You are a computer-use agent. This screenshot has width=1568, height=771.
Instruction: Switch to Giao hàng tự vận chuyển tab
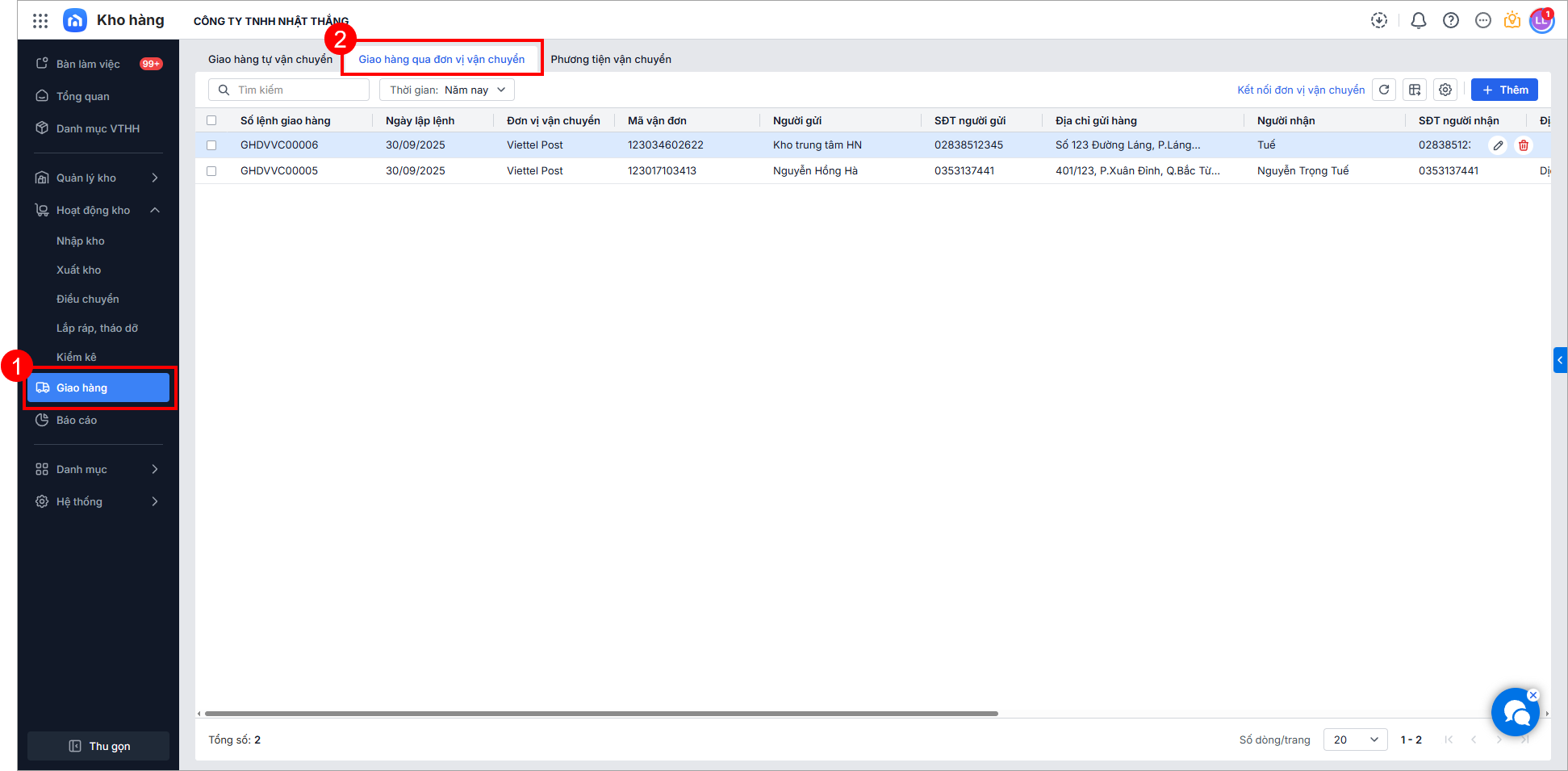270,59
